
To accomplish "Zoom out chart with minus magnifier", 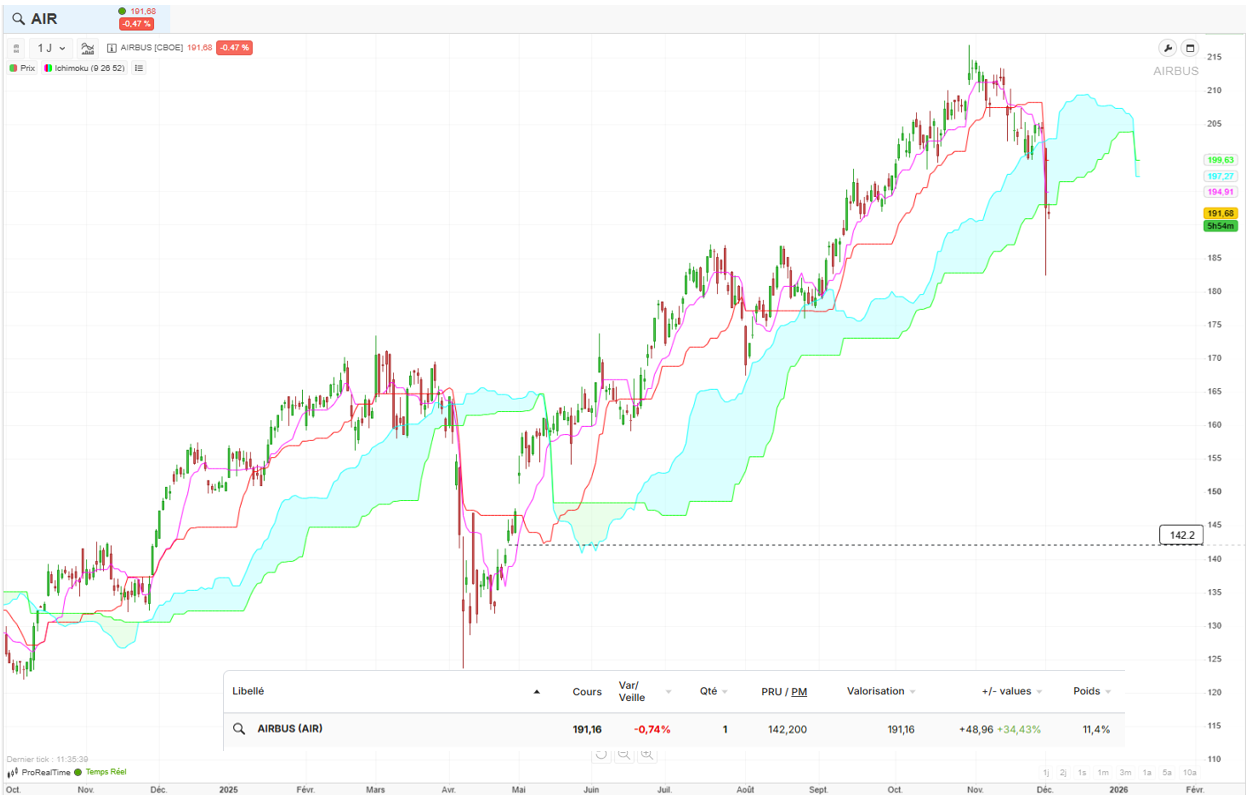I will click(624, 754).
